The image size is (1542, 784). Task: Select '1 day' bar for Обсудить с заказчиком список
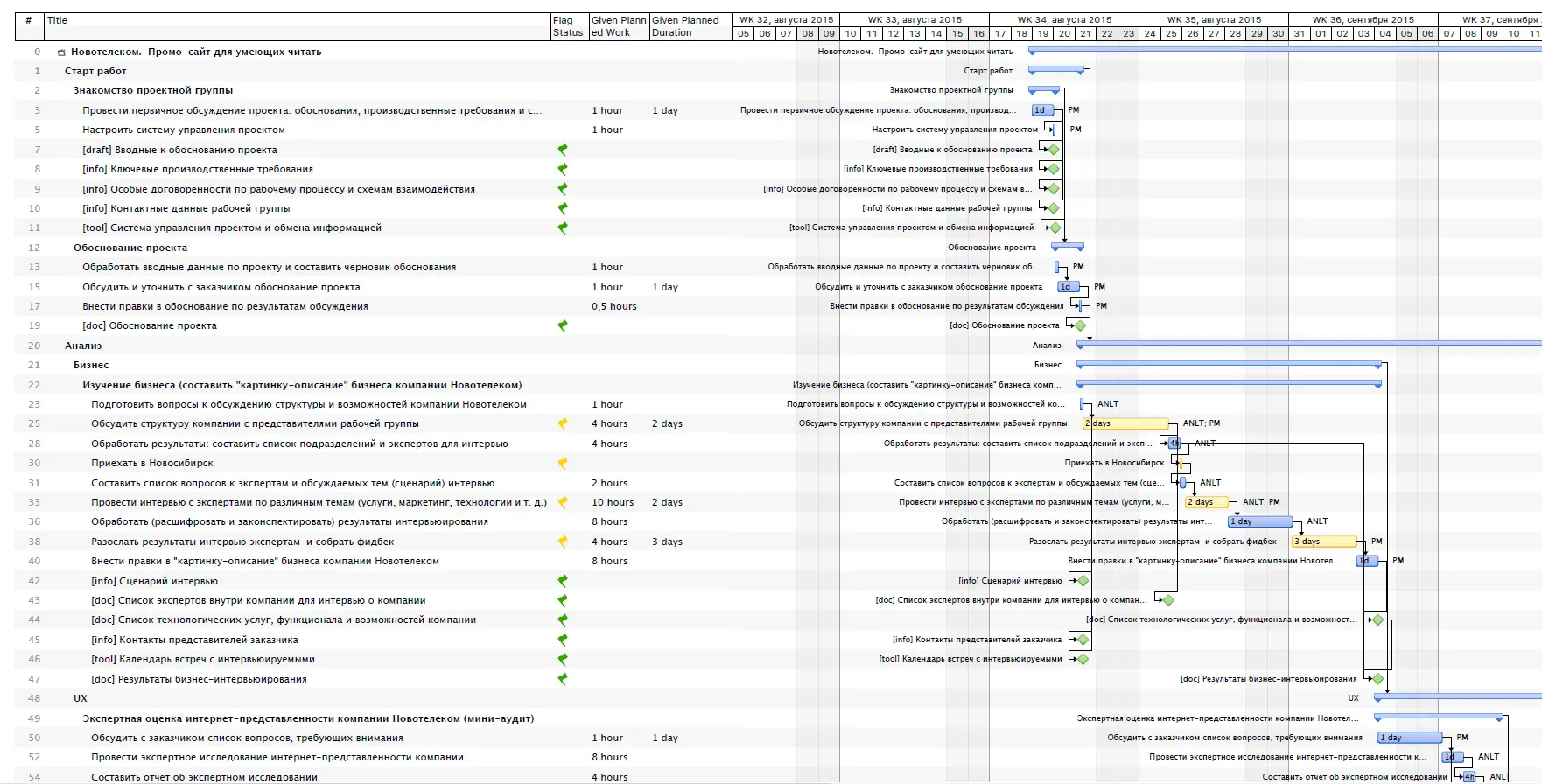pos(1410,738)
